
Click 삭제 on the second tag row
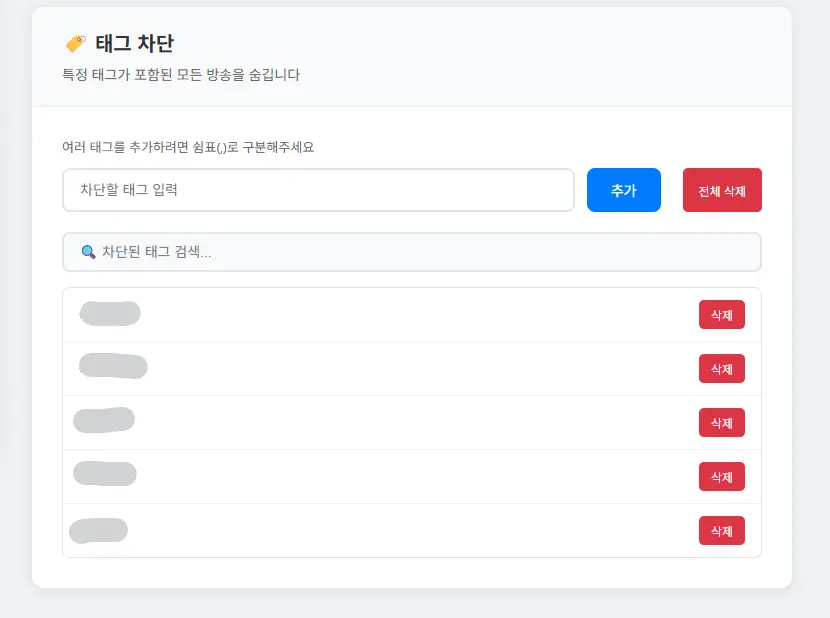pyautogui.click(x=721, y=369)
